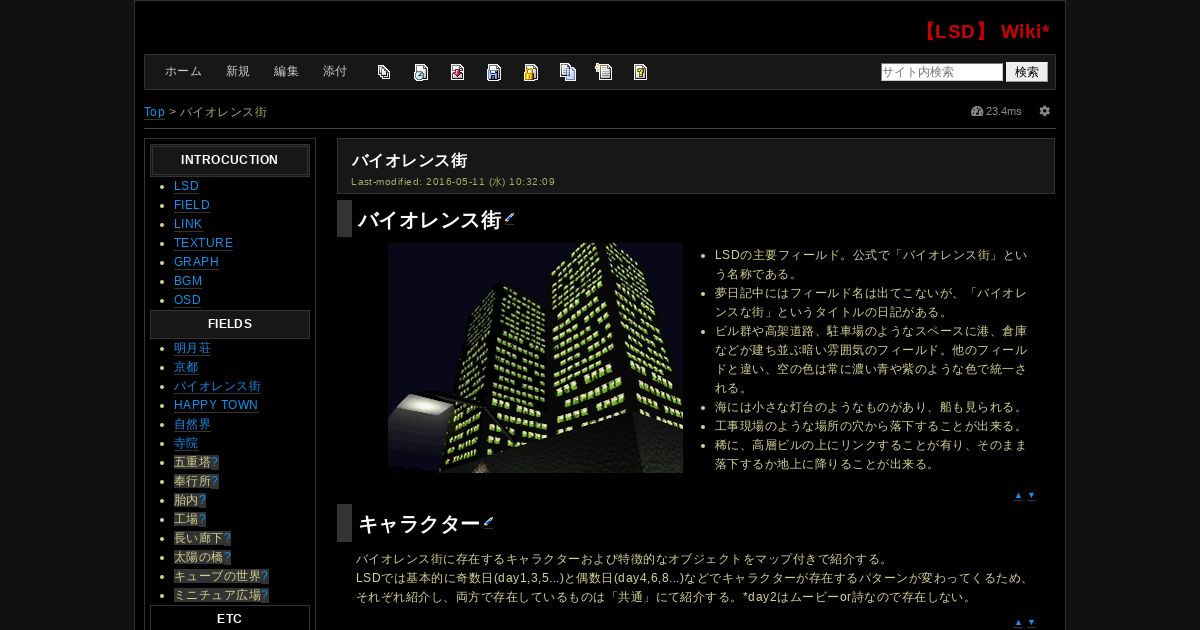Open the LSD sidebar link

click(186, 186)
